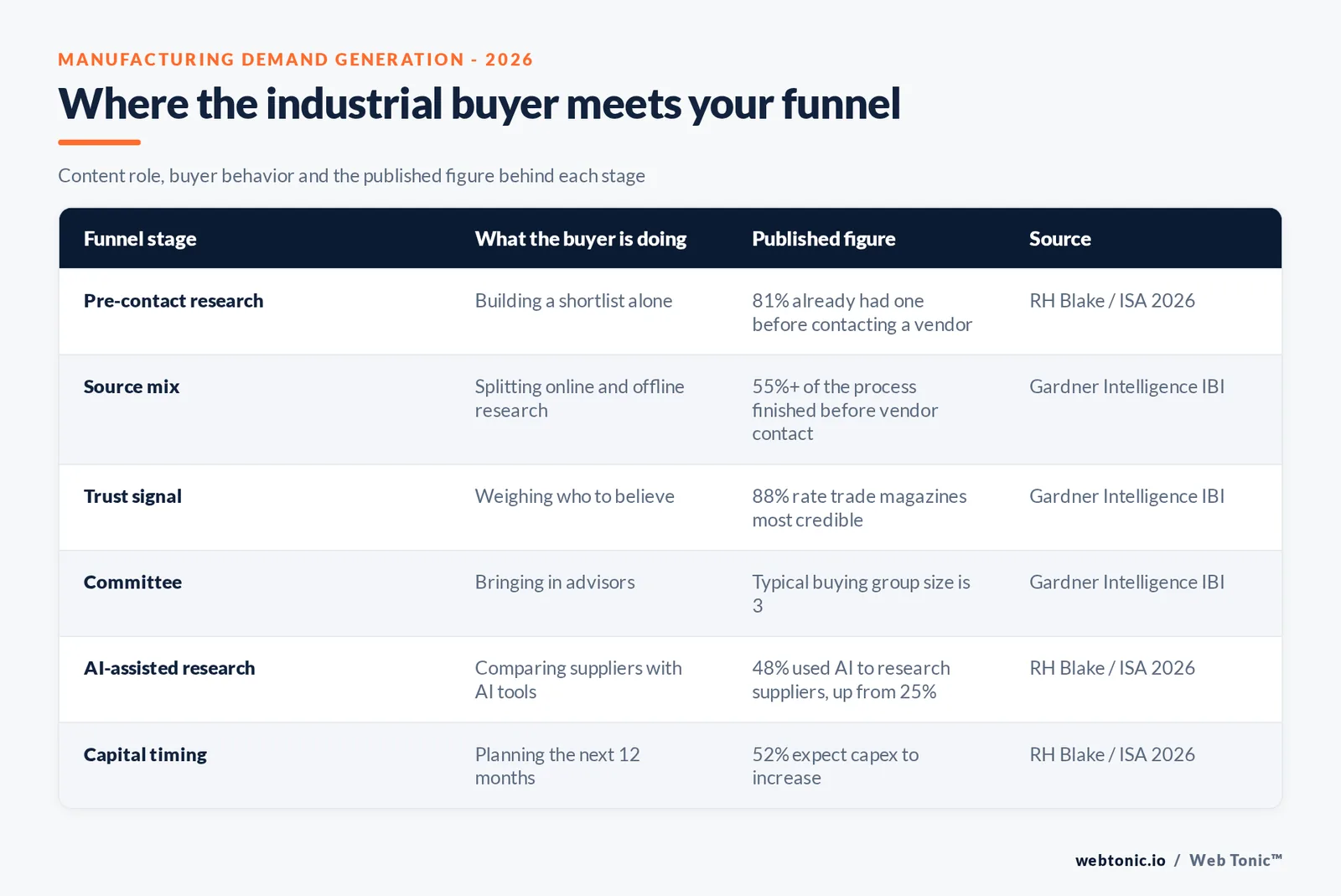1341x896 pixels.
Task: Click 'Gardner Intelligence IBI' in Source mix row
Action: (1126, 386)
